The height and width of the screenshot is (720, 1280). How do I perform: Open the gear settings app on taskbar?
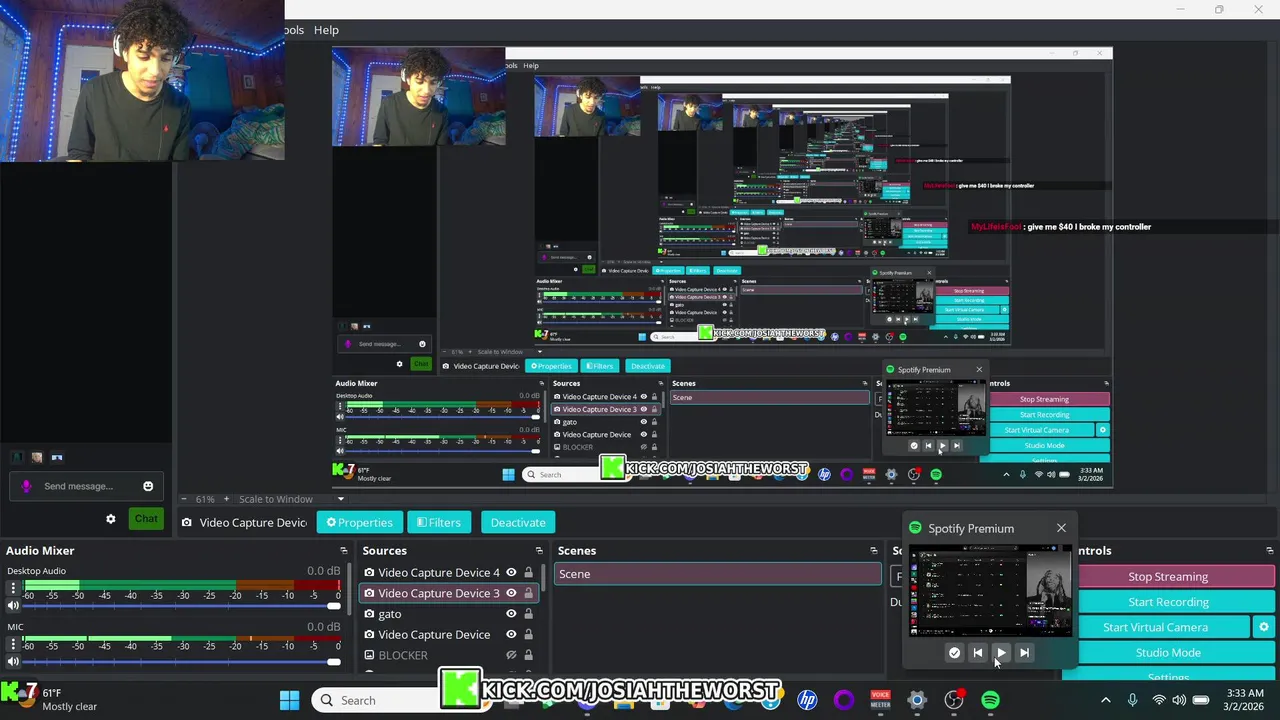coord(917,700)
